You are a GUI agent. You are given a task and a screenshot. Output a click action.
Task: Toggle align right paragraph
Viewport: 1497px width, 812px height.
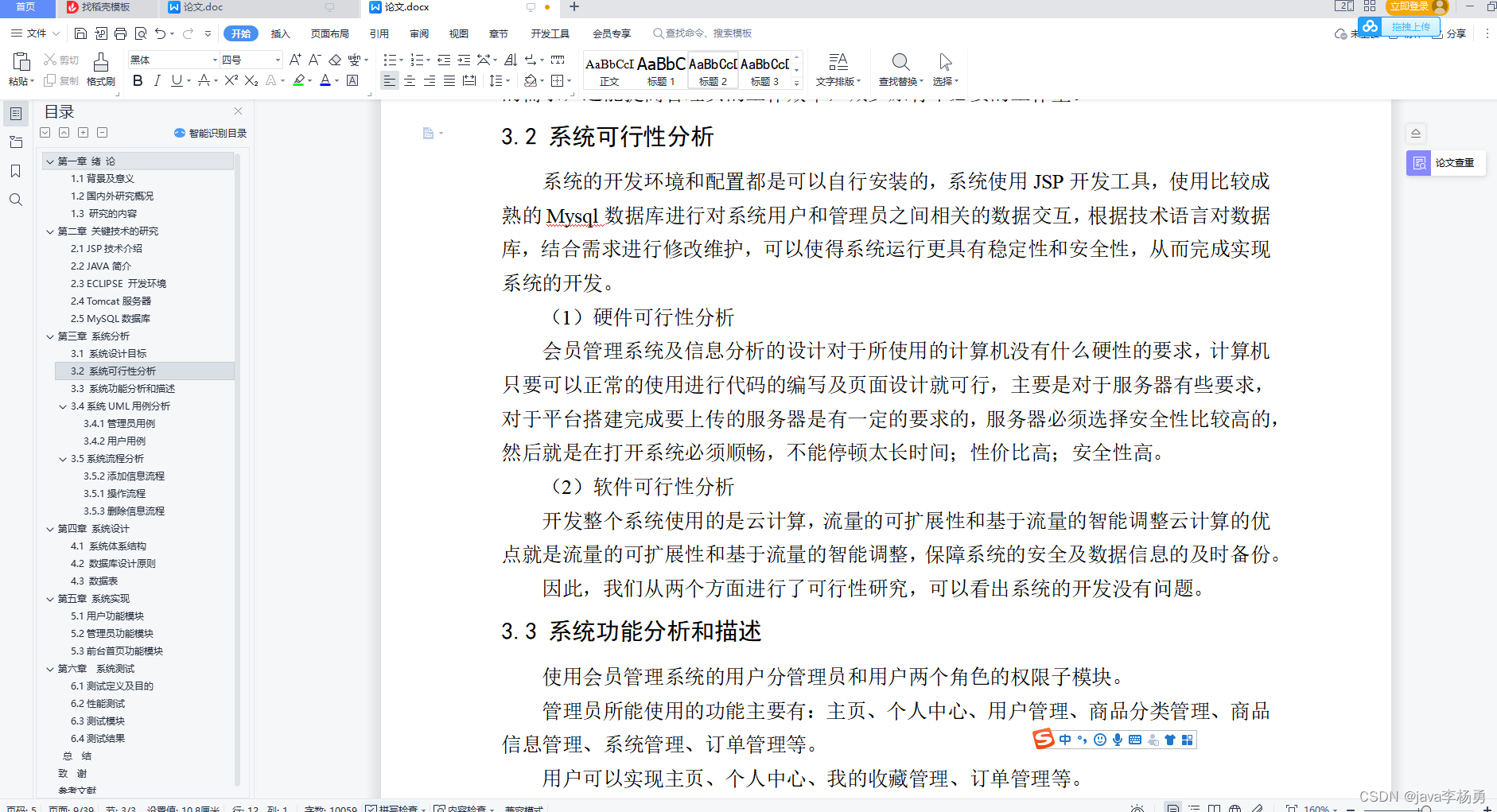(x=430, y=80)
